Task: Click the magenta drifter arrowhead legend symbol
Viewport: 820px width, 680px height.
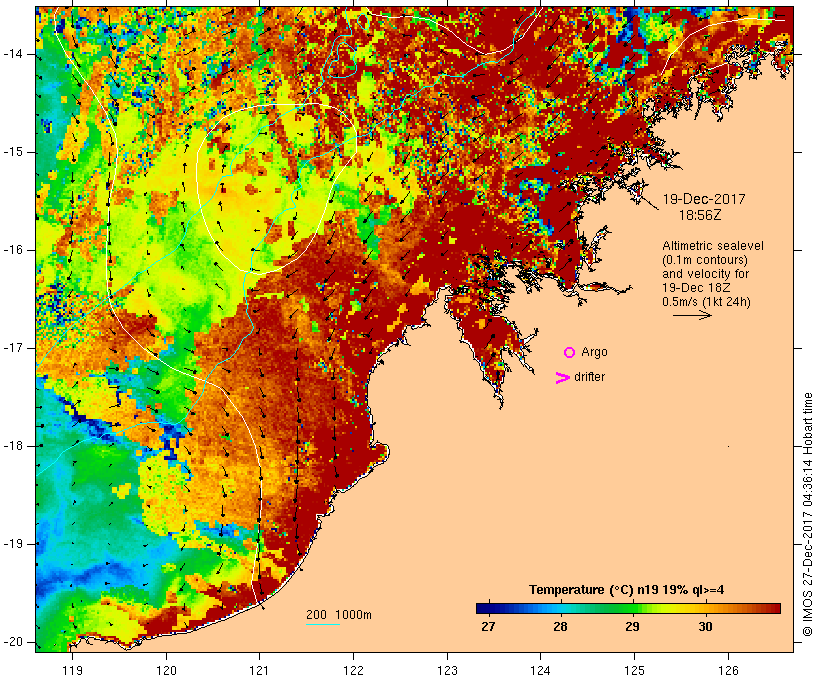Action: [562, 378]
